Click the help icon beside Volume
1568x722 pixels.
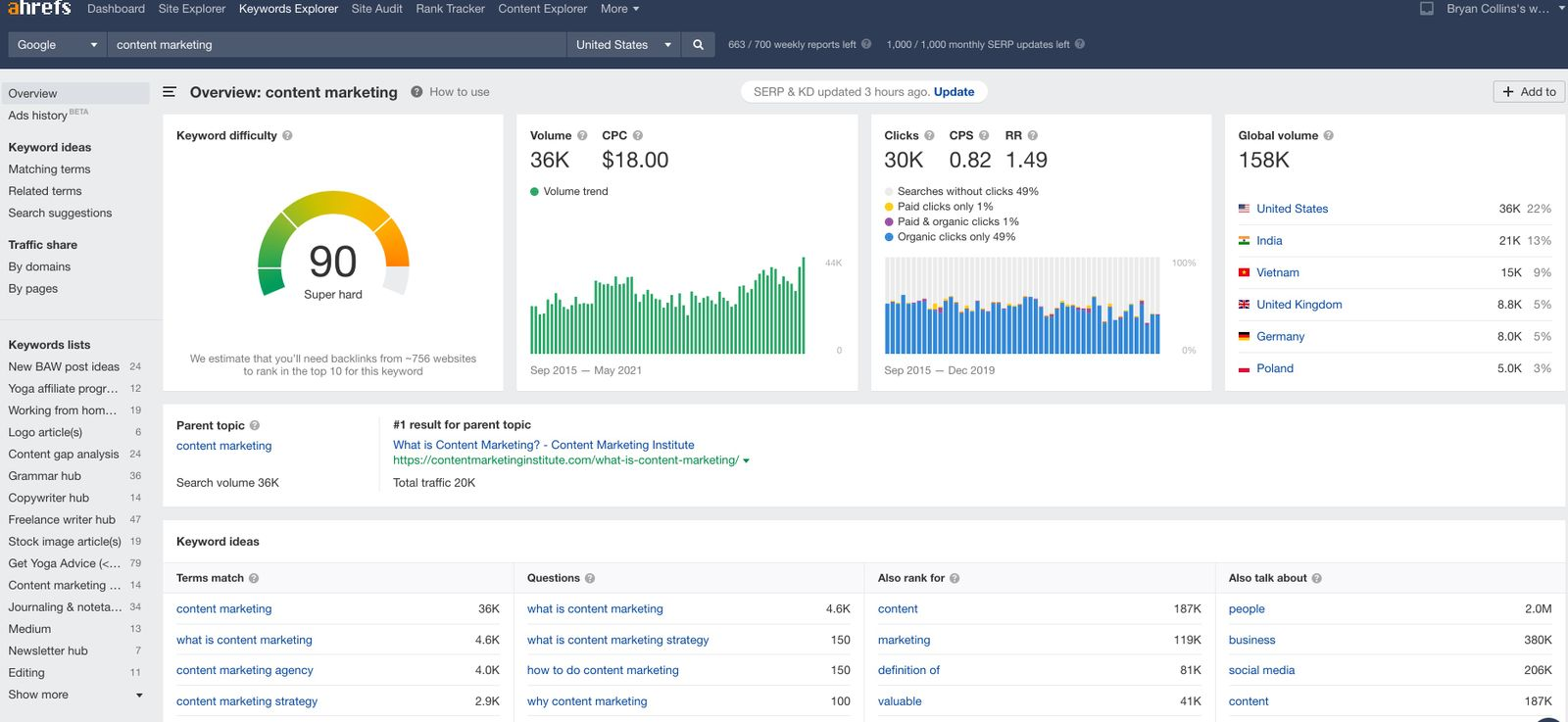(x=582, y=136)
